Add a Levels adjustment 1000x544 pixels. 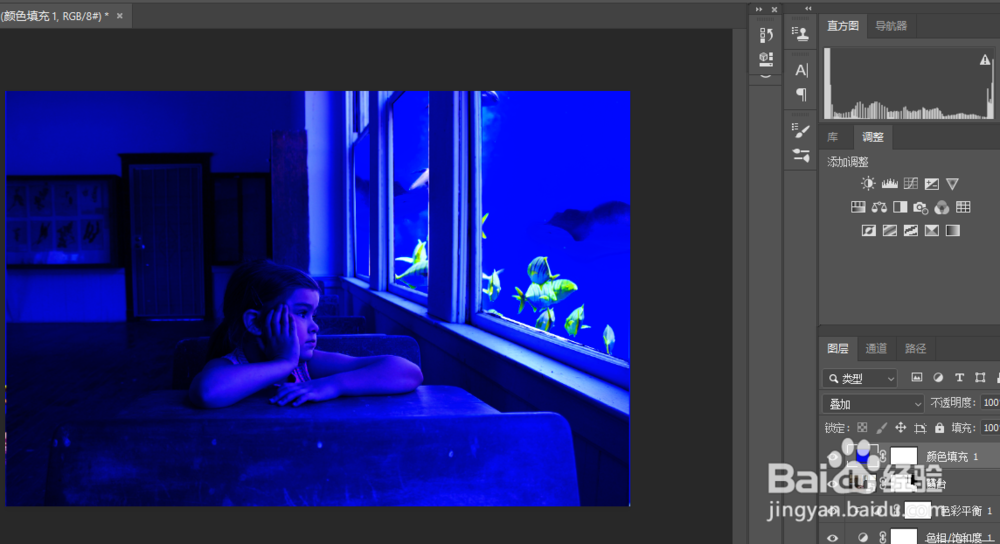coord(889,184)
